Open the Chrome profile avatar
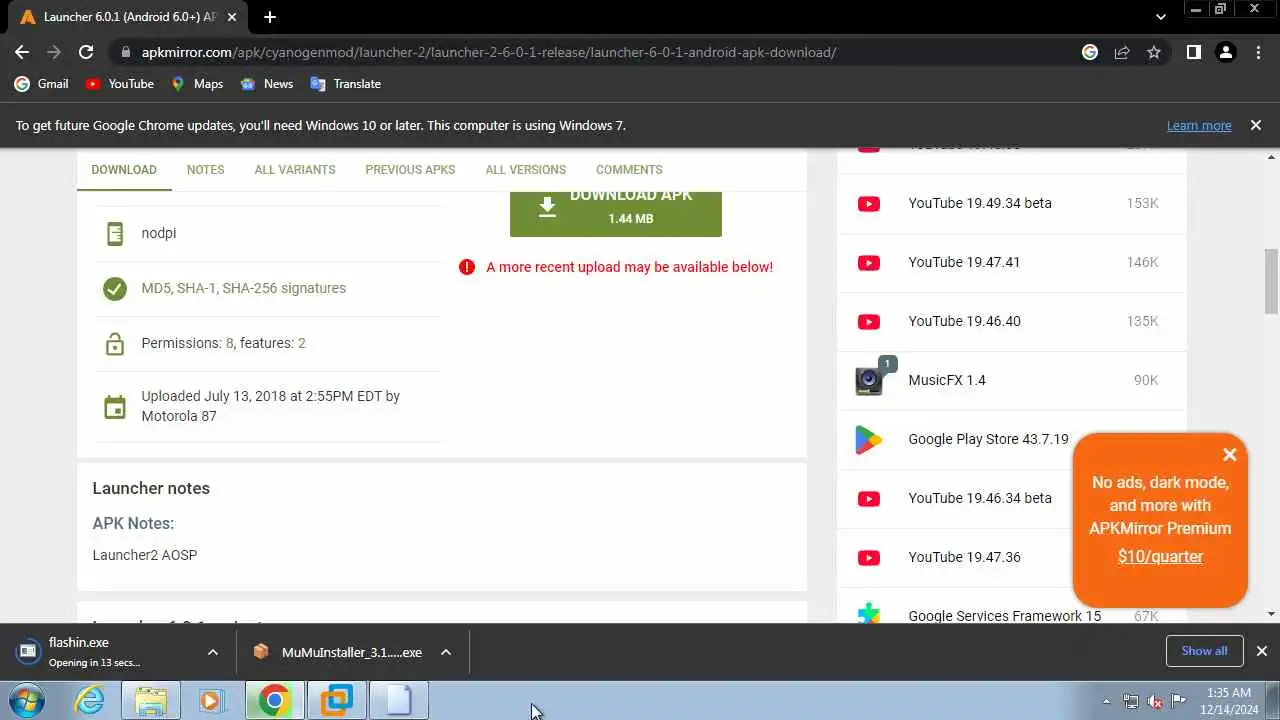 click(x=1226, y=52)
